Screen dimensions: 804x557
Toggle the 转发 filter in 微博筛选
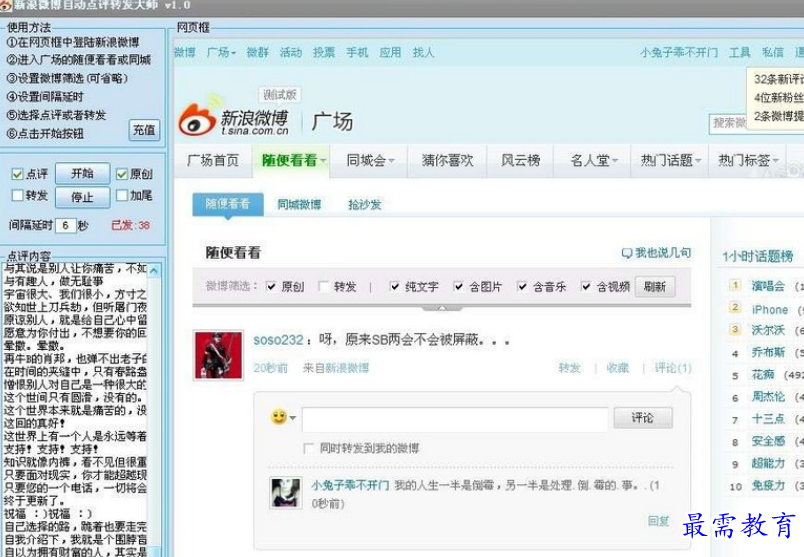click(x=324, y=287)
